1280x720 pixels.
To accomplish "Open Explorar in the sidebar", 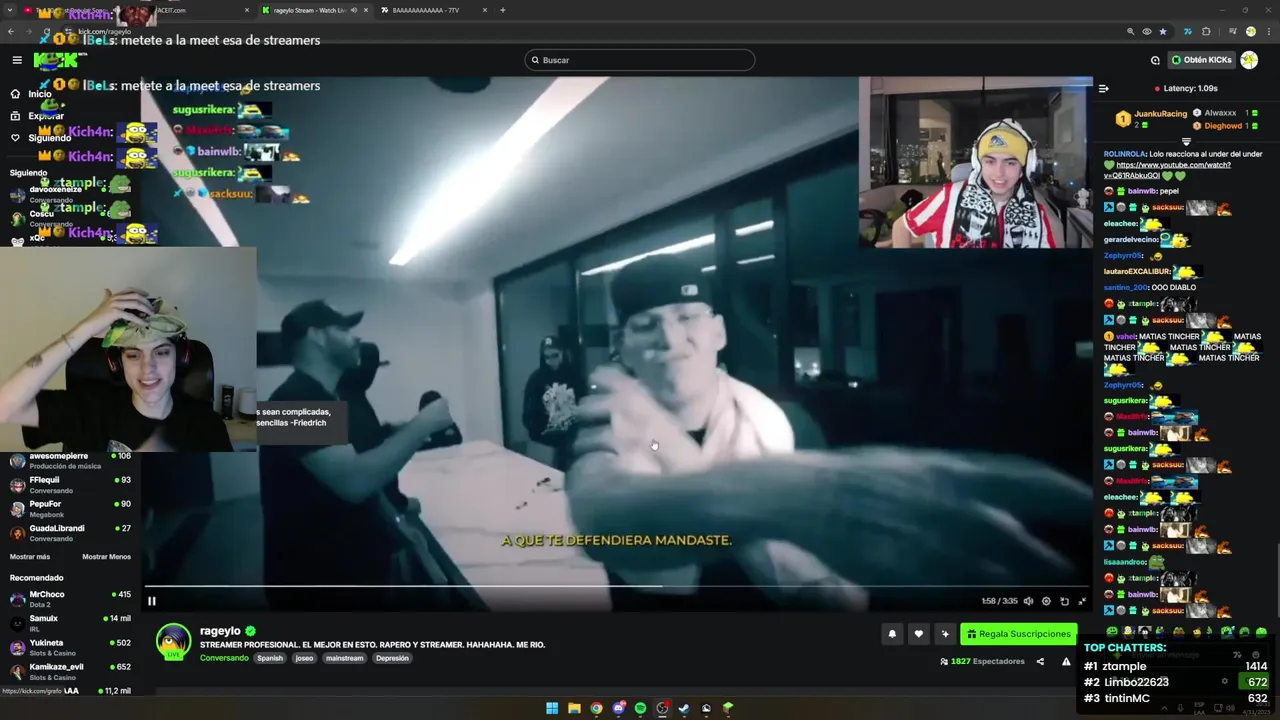I will [x=37, y=116].
